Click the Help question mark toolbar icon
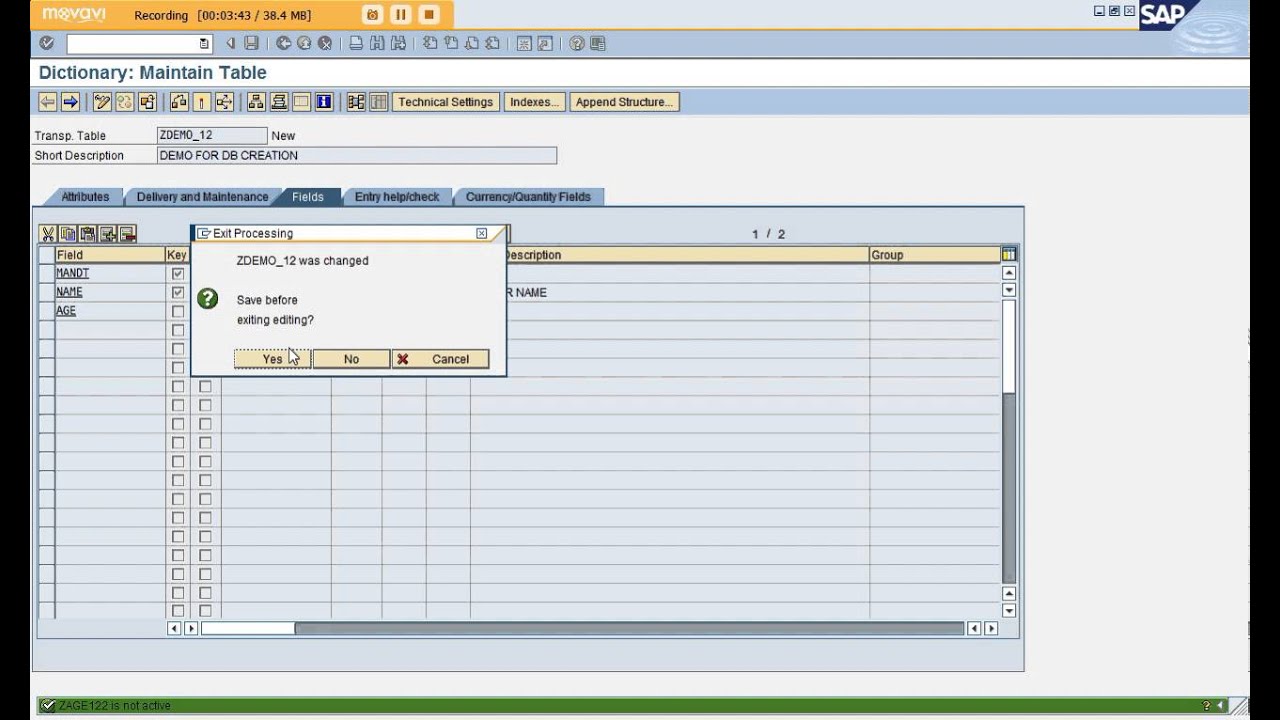Viewport: 1280px width, 720px height. 577,43
